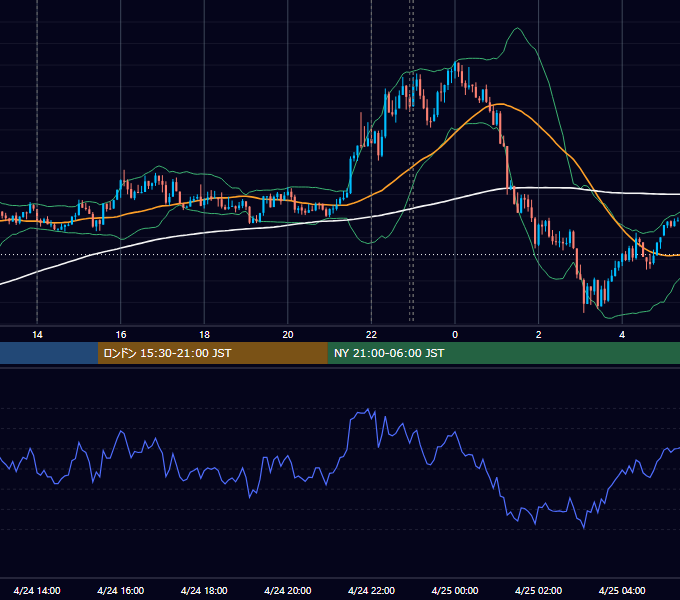Click the 18 hour axis label
The width and height of the screenshot is (680, 600).
coord(204,335)
